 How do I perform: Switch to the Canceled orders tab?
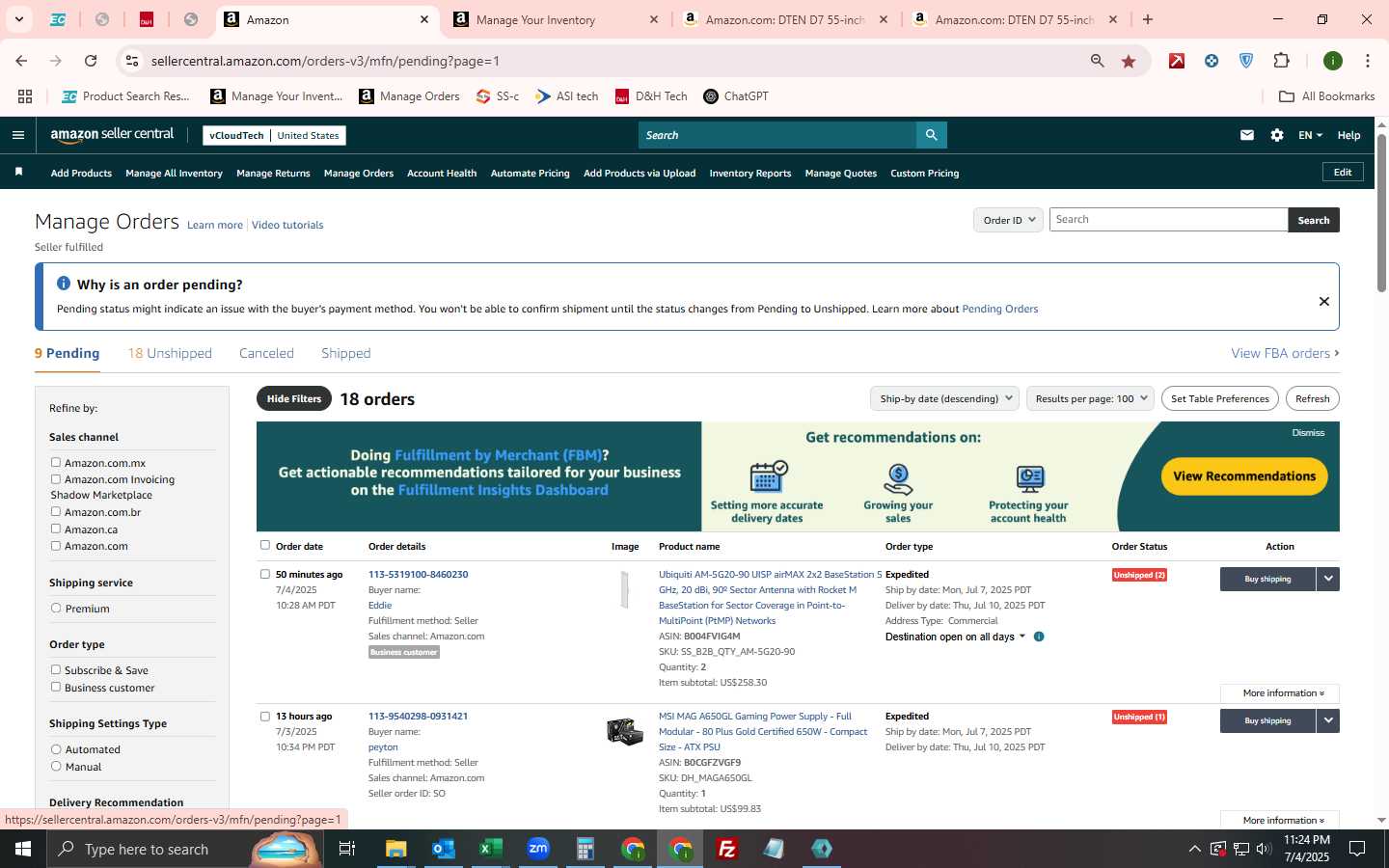(x=266, y=353)
